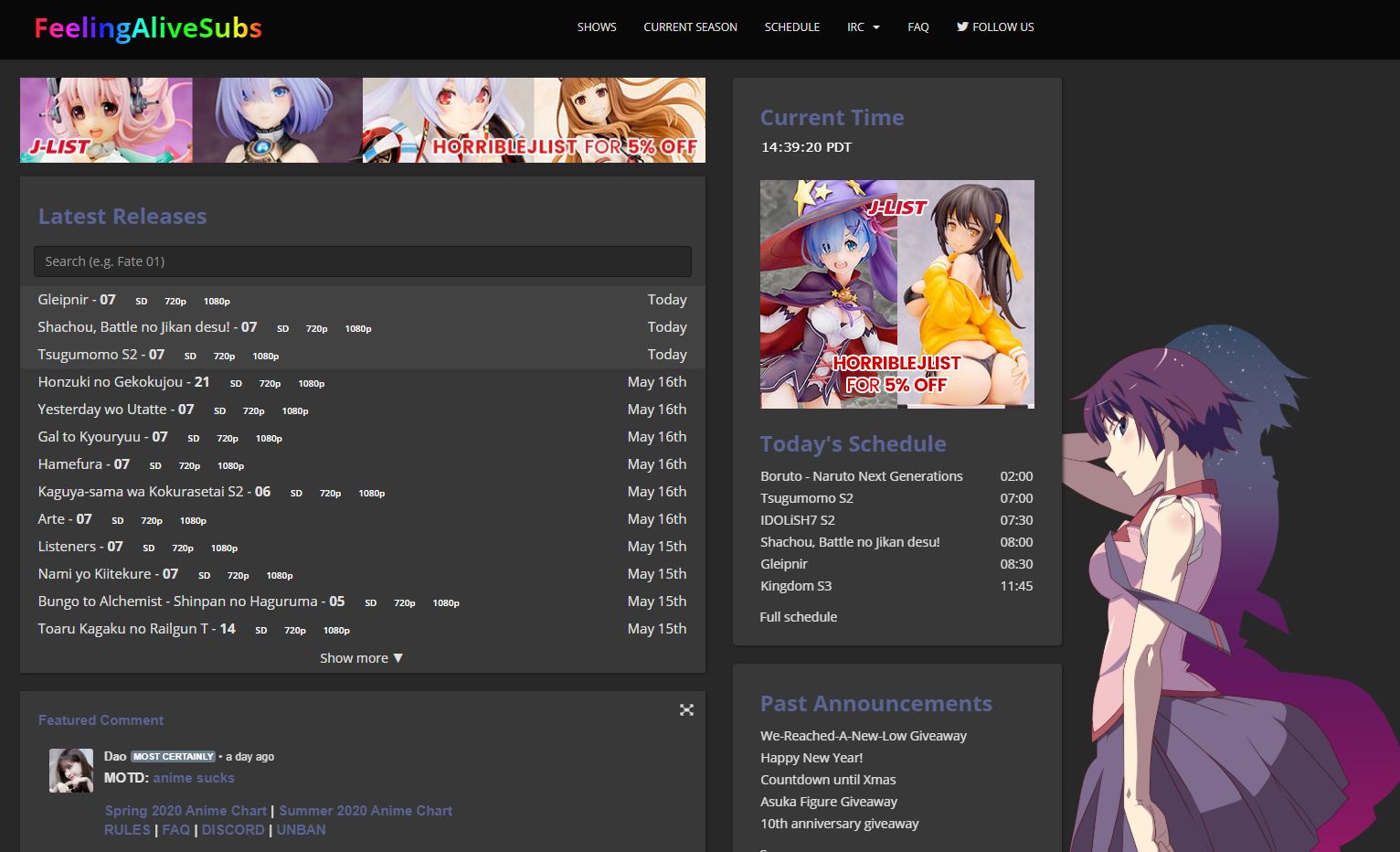Open the IRC dropdown menu
1400x852 pixels.
click(863, 27)
